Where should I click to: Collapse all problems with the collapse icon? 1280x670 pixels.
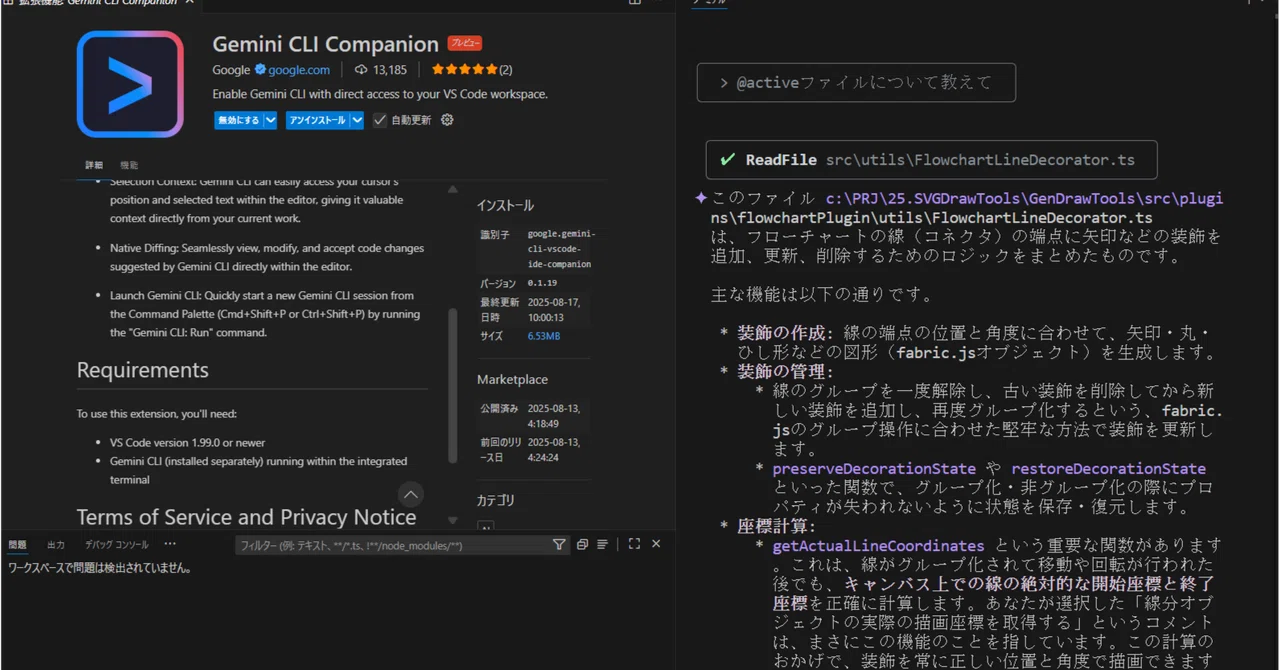pyautogui.click(x=583, y=545)
